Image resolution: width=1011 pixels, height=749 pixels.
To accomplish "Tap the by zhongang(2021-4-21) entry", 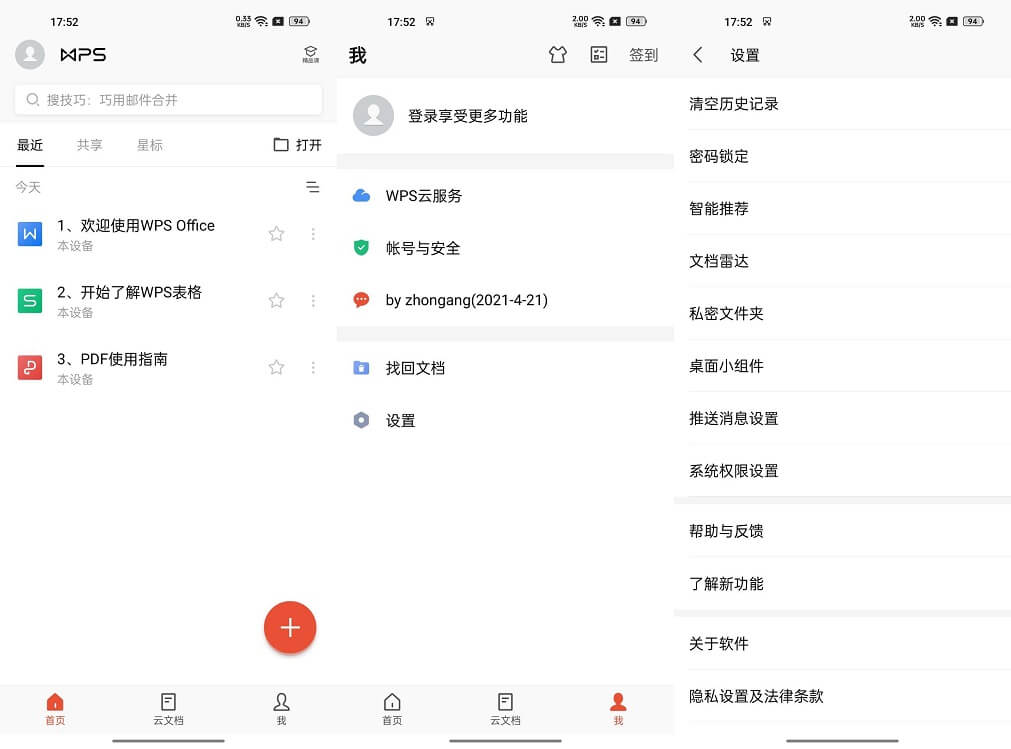I will click(x=506, y=300).
